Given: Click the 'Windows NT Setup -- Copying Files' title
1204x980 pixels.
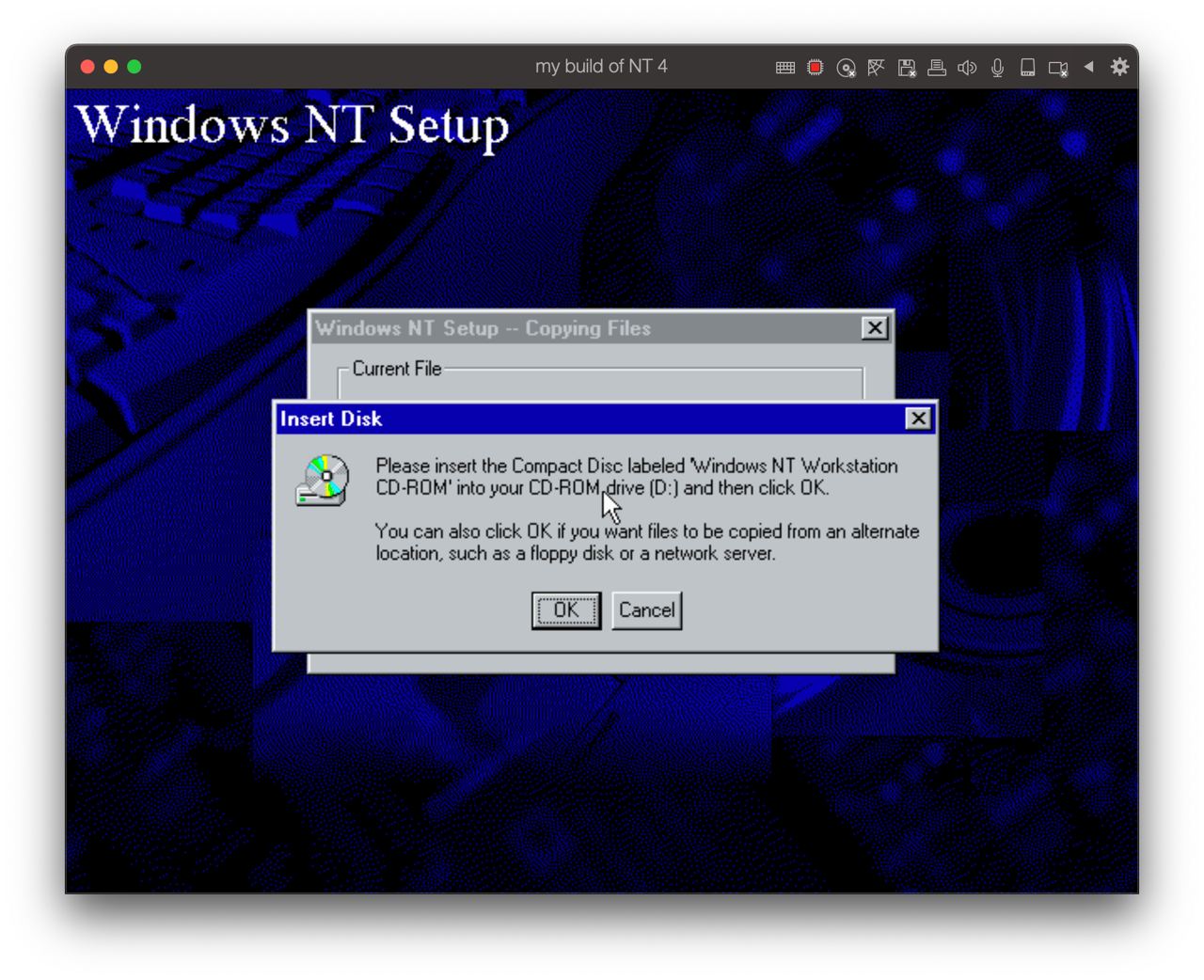Looking at the screenshot, I should (x=483, y=328).
